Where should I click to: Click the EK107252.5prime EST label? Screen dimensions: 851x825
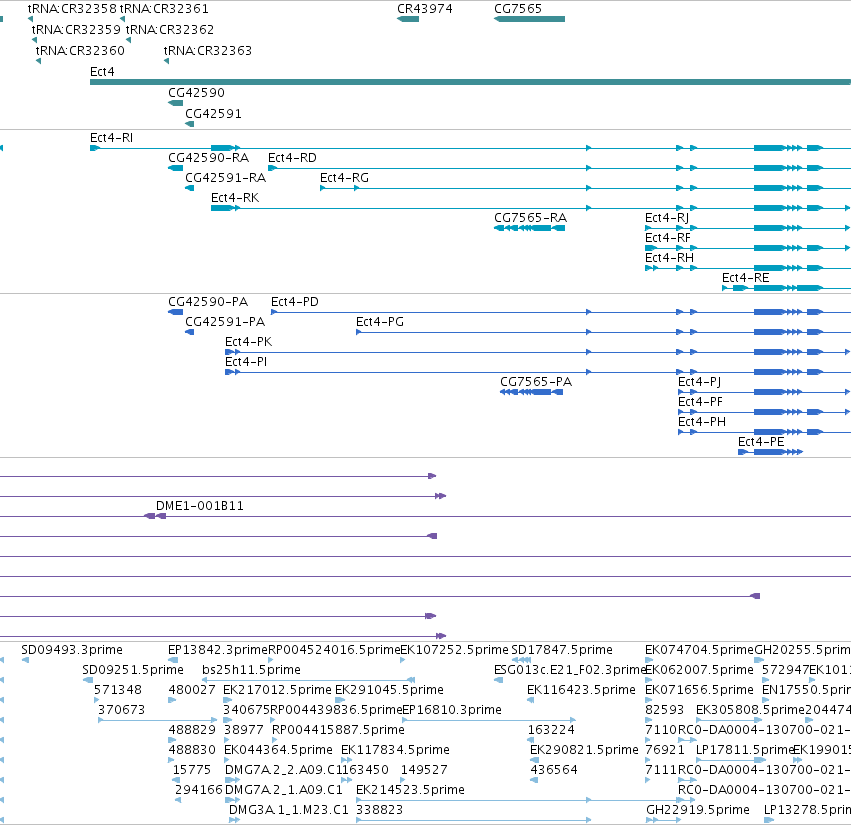[x=454, y=650]
